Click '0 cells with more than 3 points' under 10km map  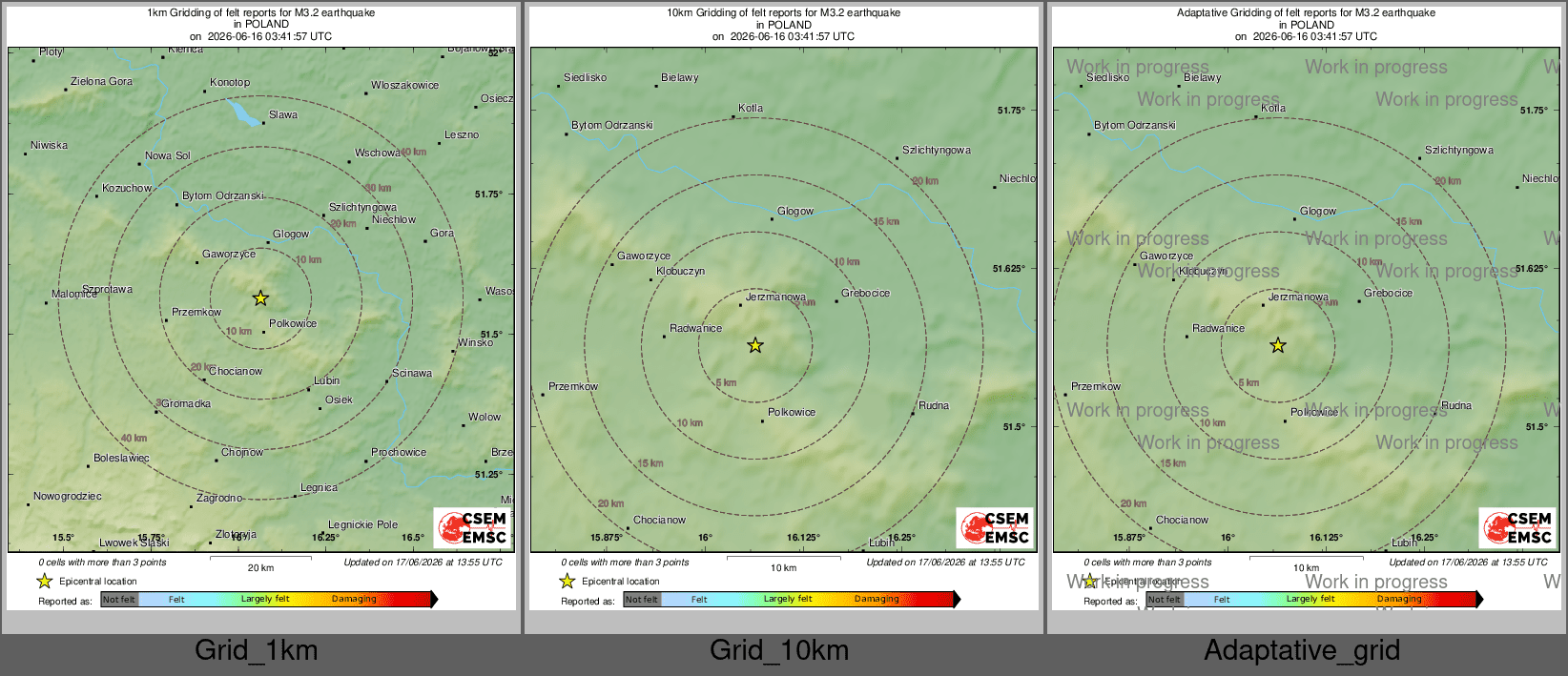point(626,563)
